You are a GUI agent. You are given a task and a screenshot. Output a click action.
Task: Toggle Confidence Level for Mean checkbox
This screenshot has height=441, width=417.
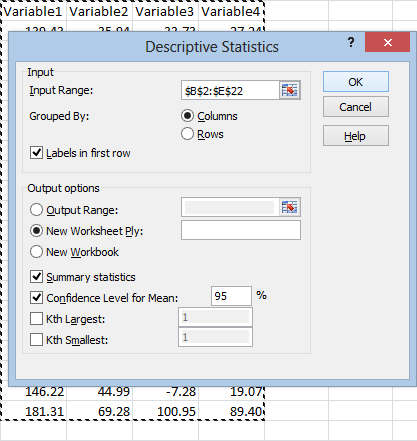coord(36,298)
